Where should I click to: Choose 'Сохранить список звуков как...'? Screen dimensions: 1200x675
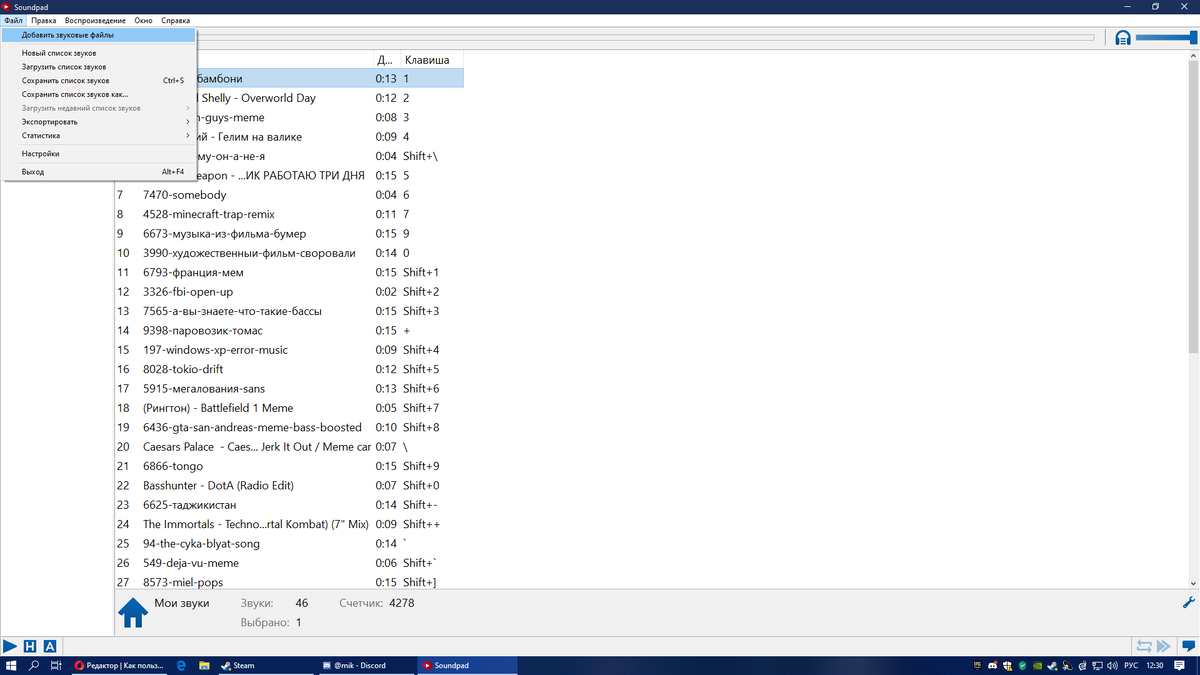tap(99, 94)
